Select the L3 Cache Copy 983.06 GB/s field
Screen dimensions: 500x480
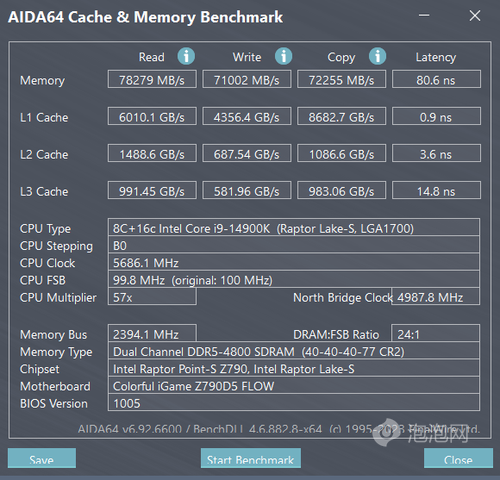(341, 190)
